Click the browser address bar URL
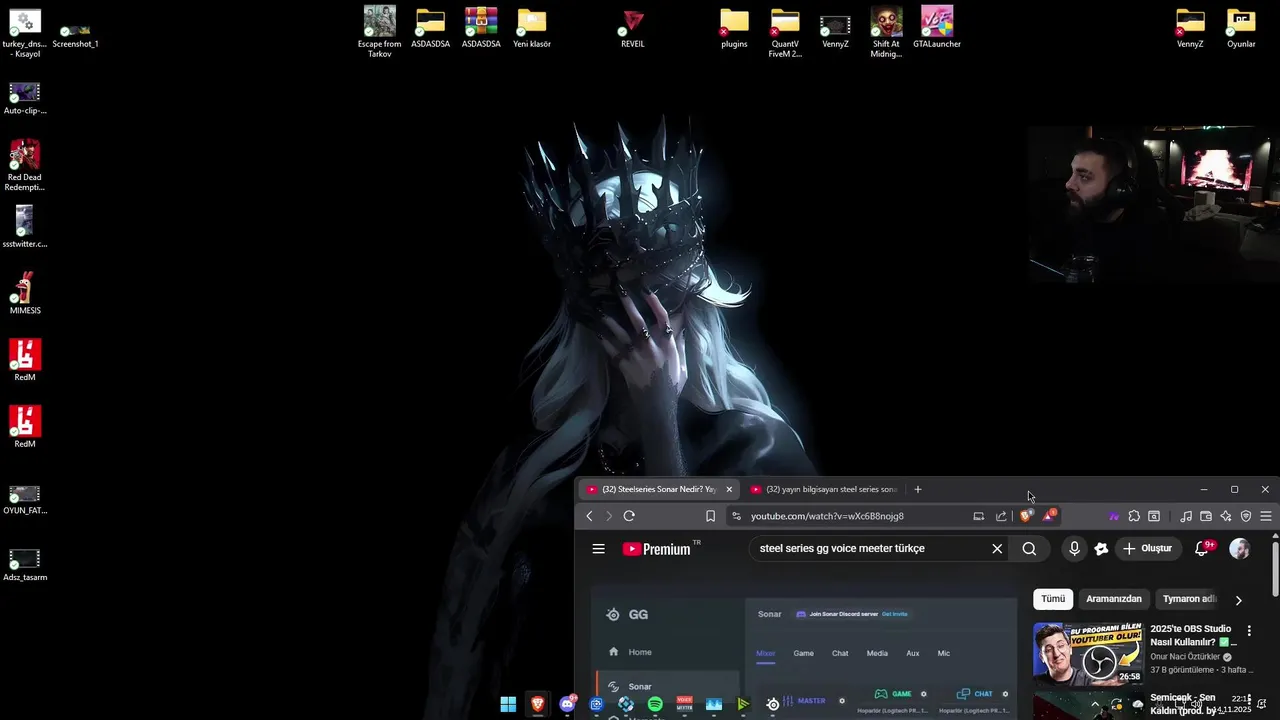Screen dimensions: 1280x720 [827, 516]
